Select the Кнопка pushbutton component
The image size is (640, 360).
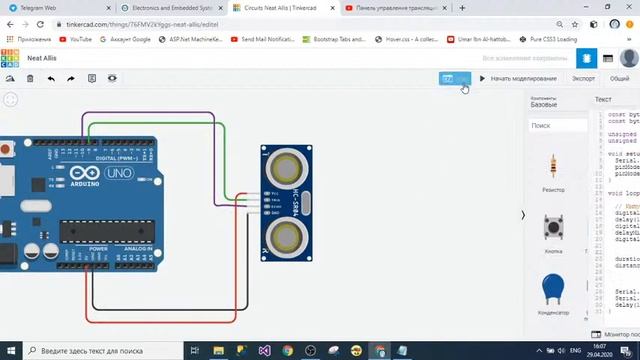coord(553,233)
